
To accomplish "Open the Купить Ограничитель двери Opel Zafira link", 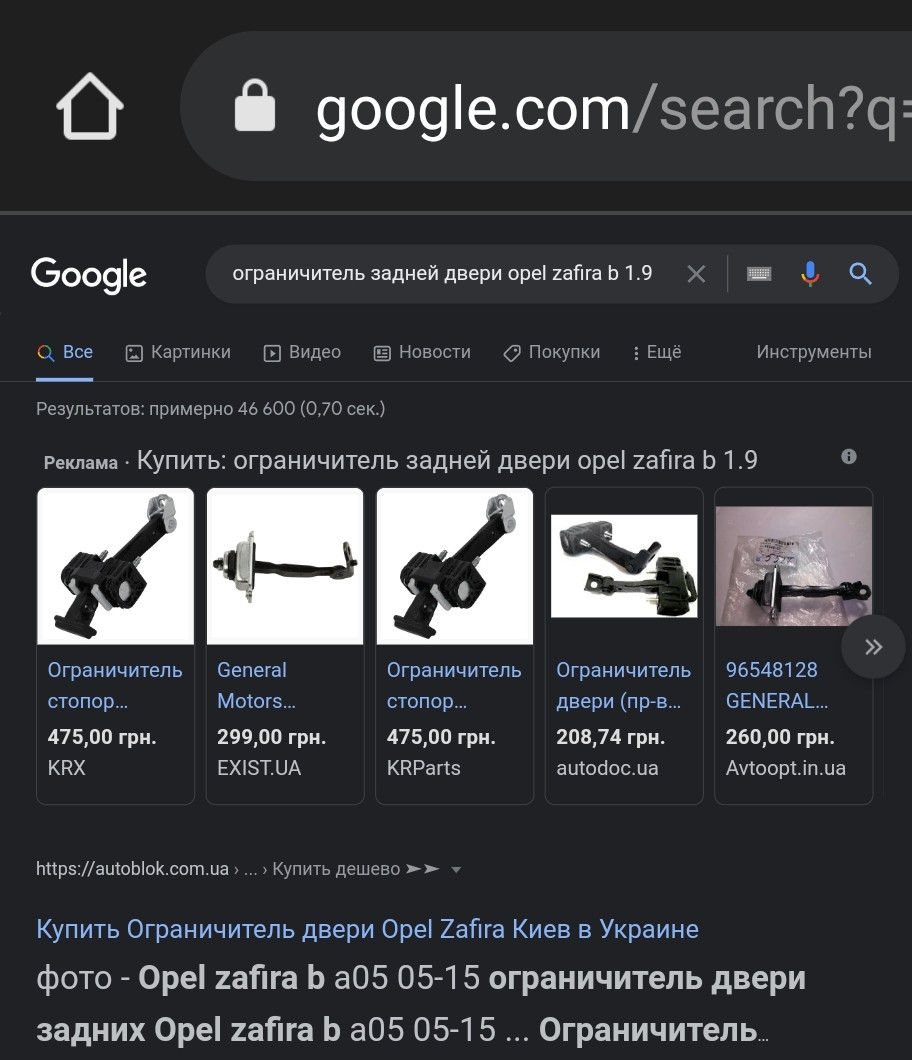I will coord(367,929).
